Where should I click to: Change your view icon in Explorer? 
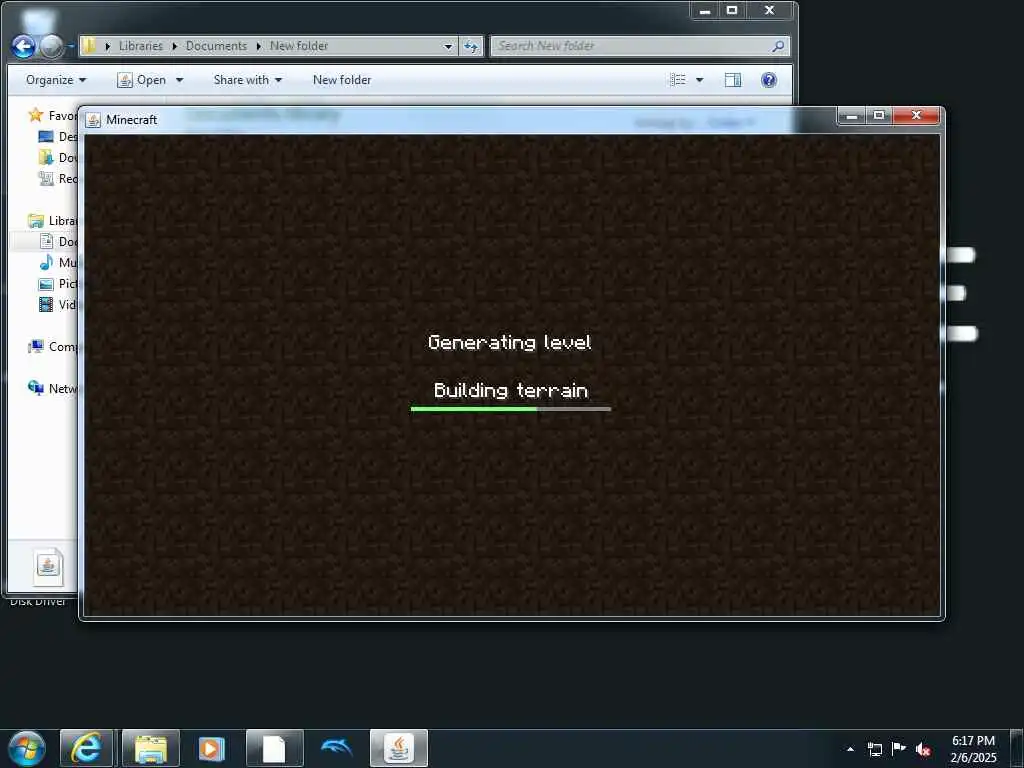click(x=678, y=80)
